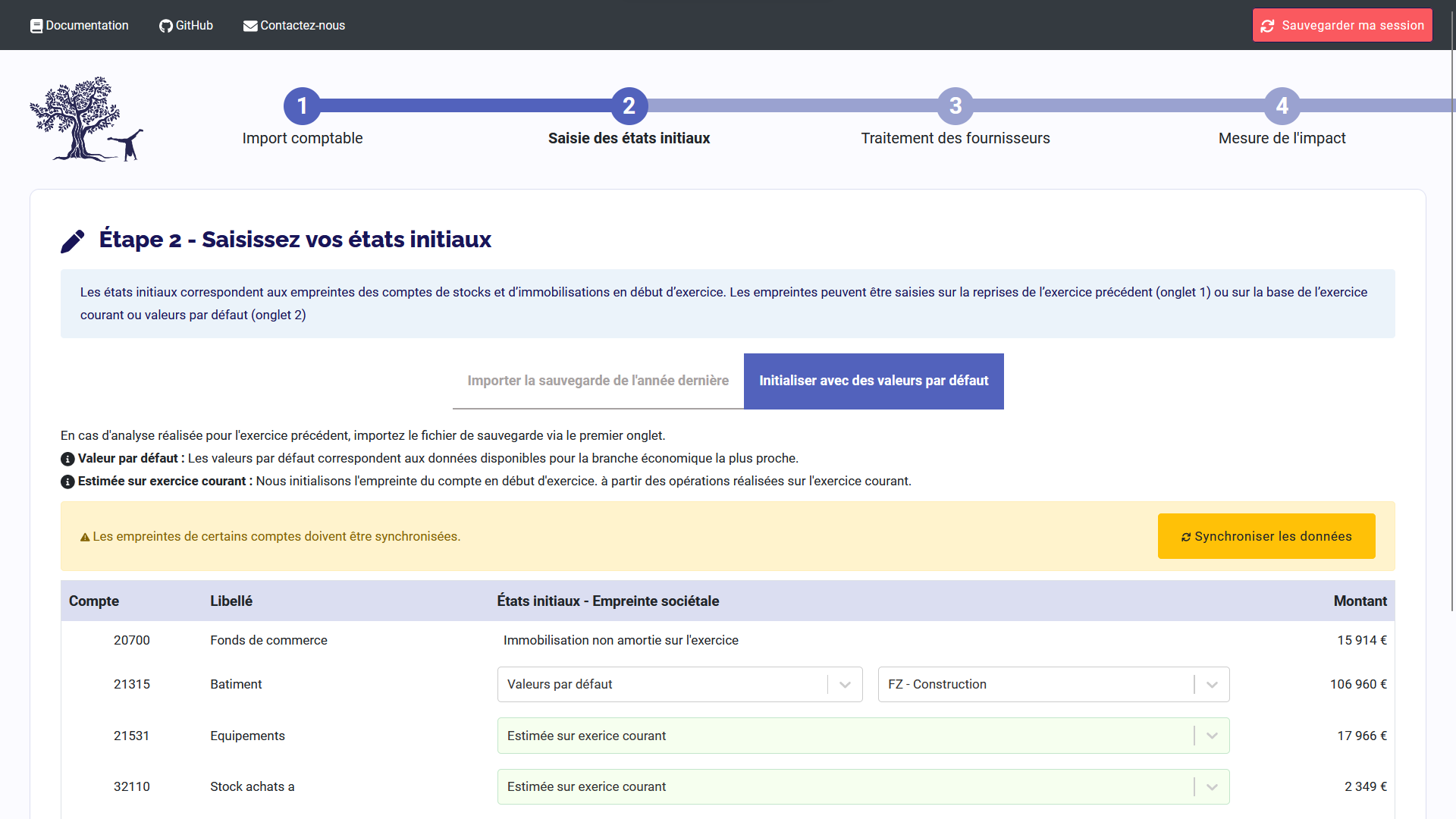The height and width of the screenshot is (819, 1456).
Task: Click the Montant column header
Action: (1360, 601)
